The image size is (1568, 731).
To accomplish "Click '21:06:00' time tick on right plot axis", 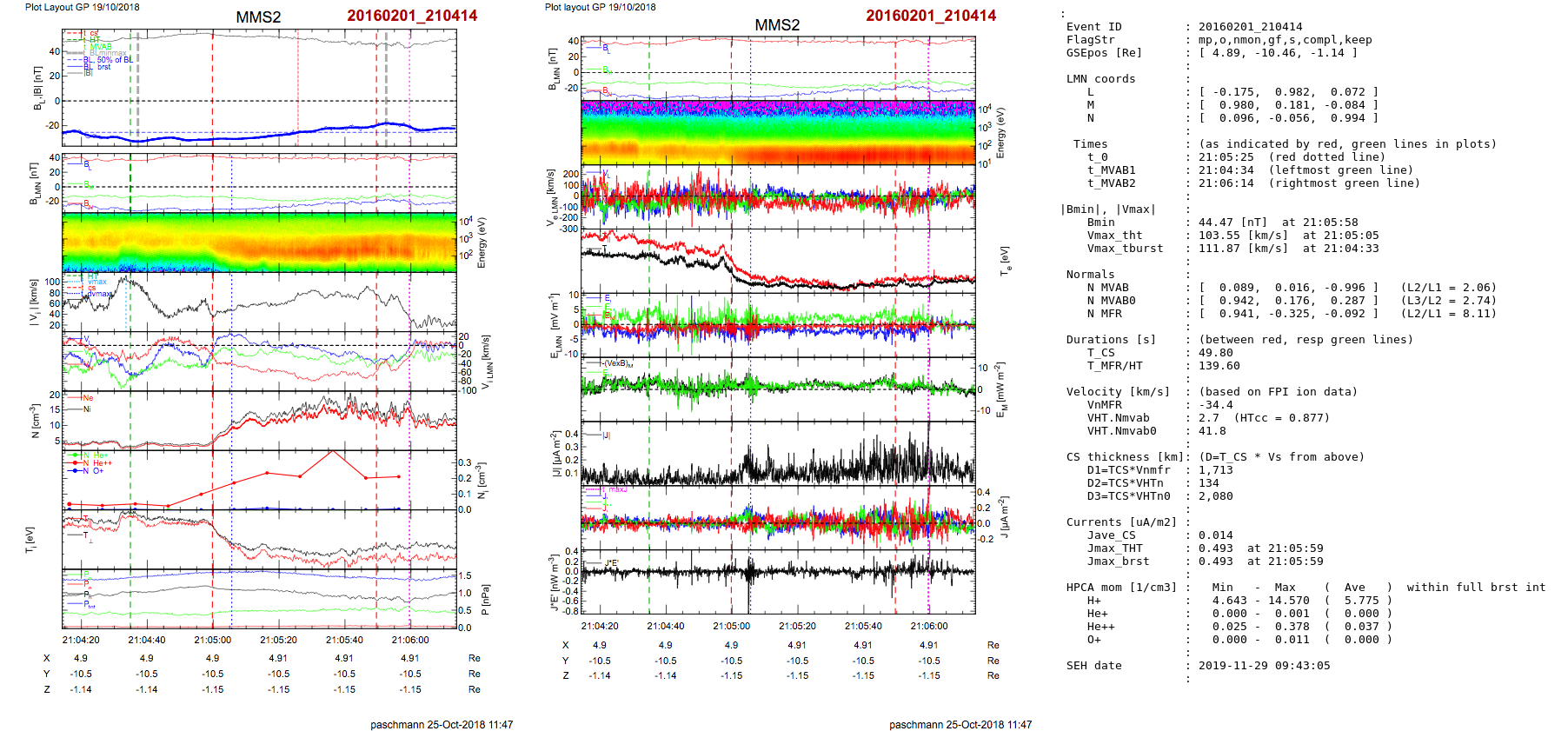I will tap(929, 627).
